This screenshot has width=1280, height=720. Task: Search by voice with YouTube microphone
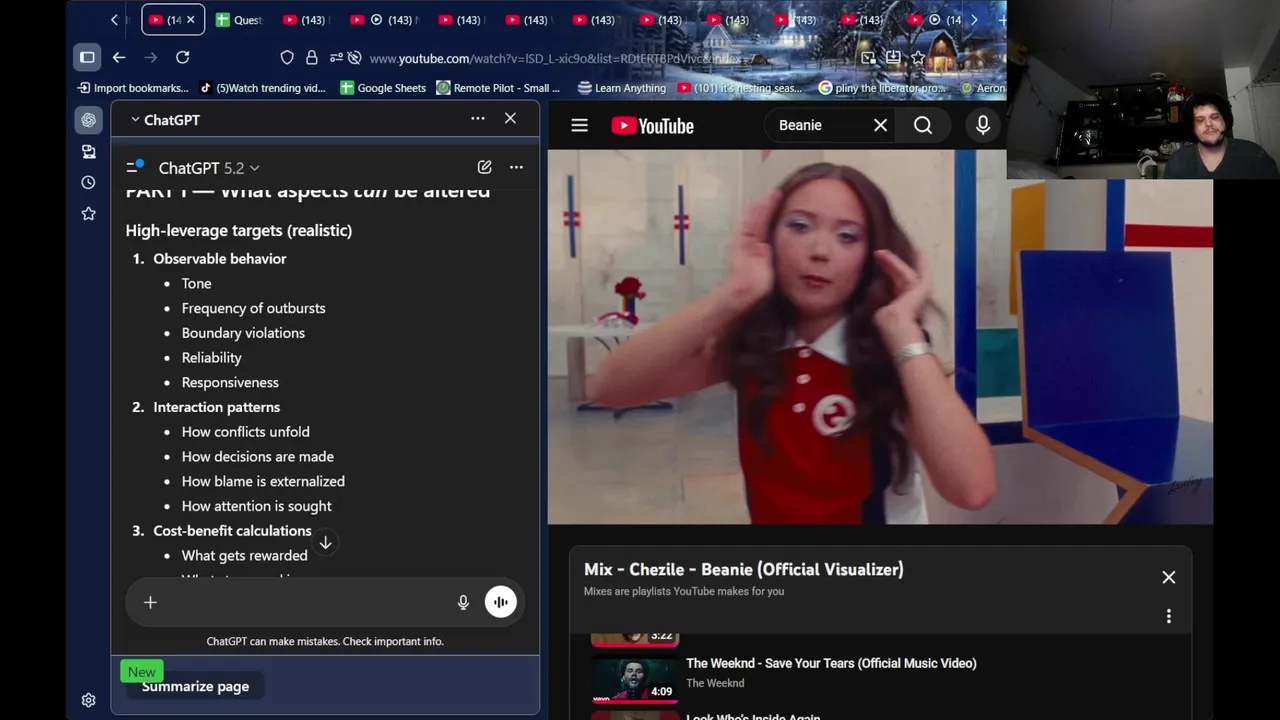click(x=983, y=125)
